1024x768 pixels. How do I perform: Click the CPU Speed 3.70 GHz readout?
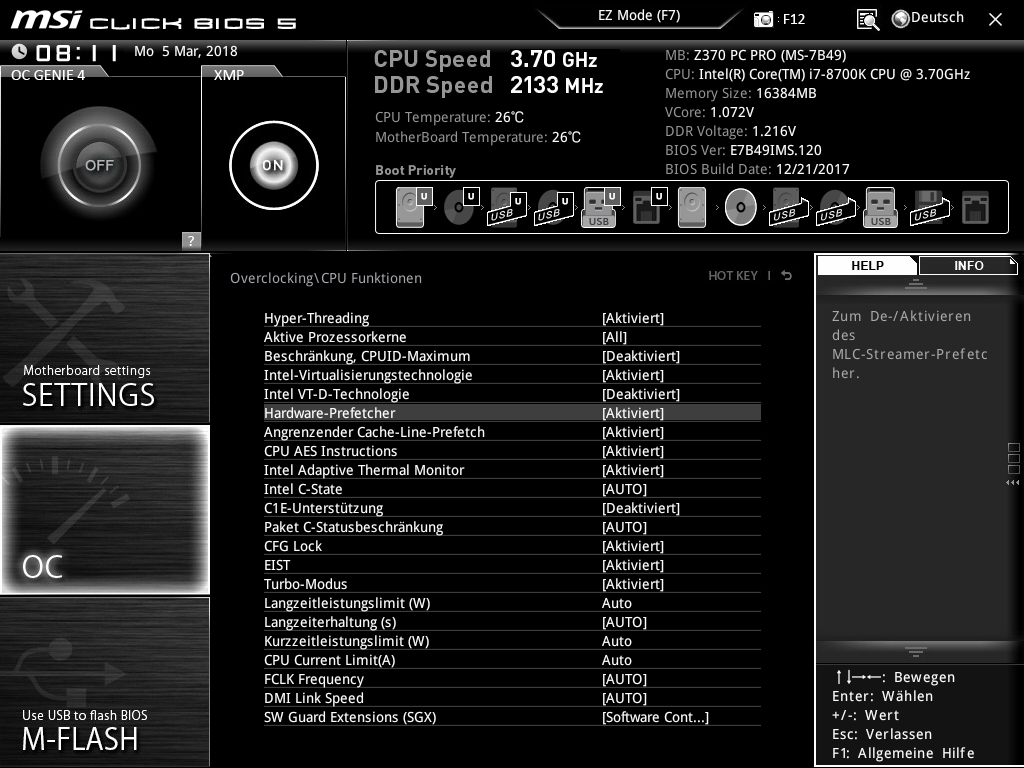click(x=485, y=59)
